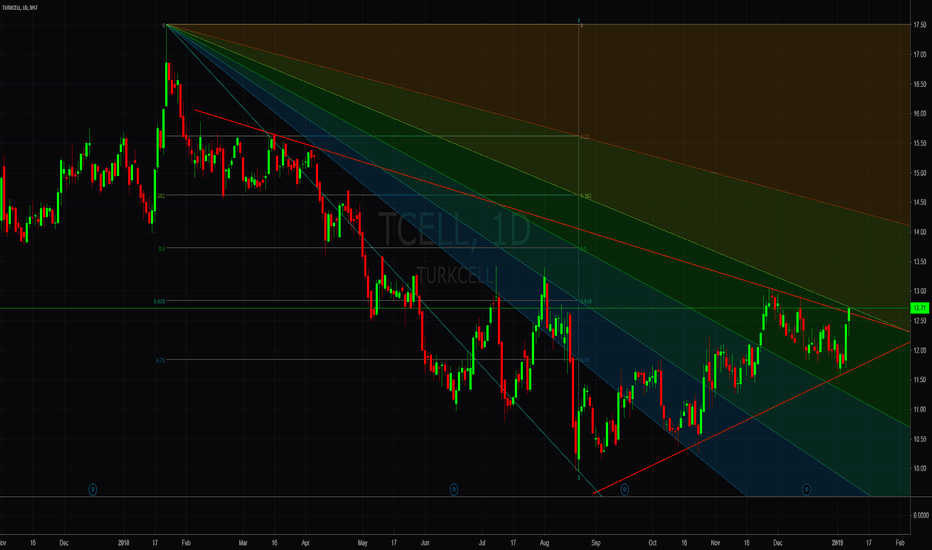932x550 pixels.
Task: Click the Apr label on time axis
Action: 306,543
